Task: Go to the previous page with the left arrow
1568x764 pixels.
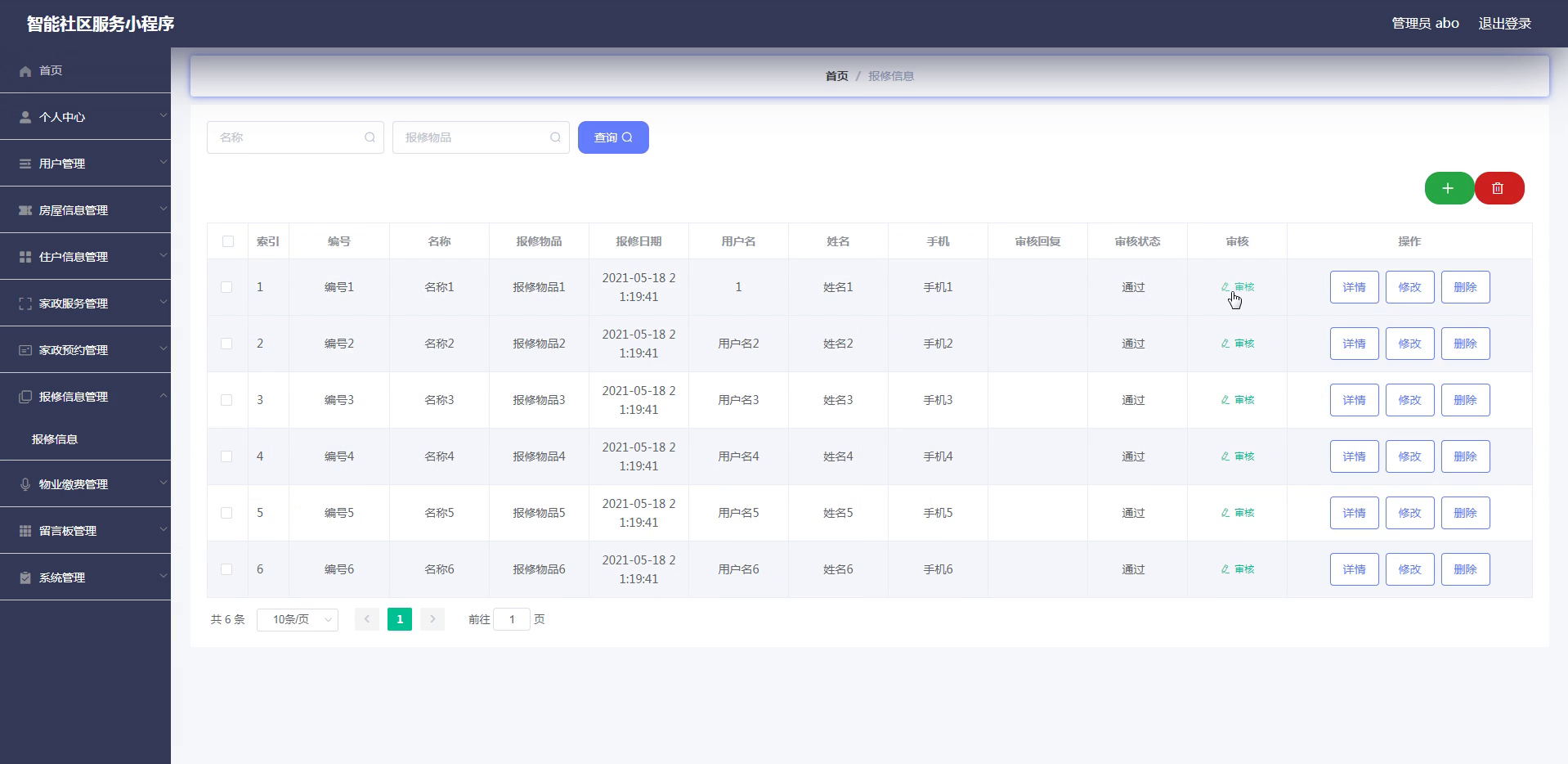Action: 367,619
